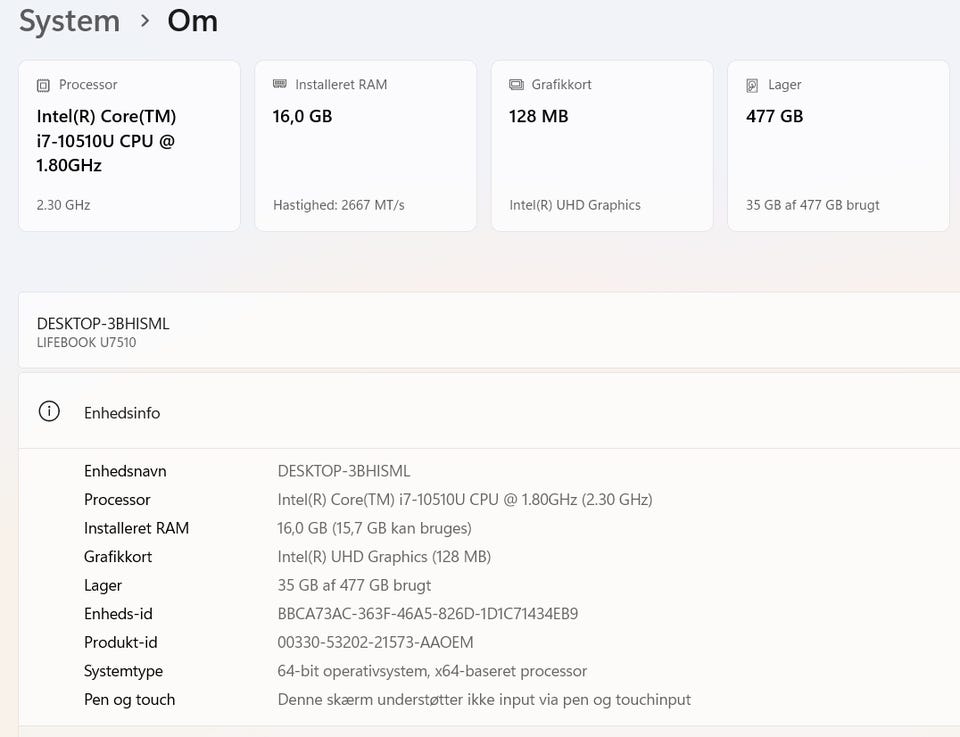The width and height of the screenshot is (960, 737).
Task: Select the DESKTOP-3BHISML value in the Enhedsnavn row
Action: pyautogui.click(x=344, y=471)
